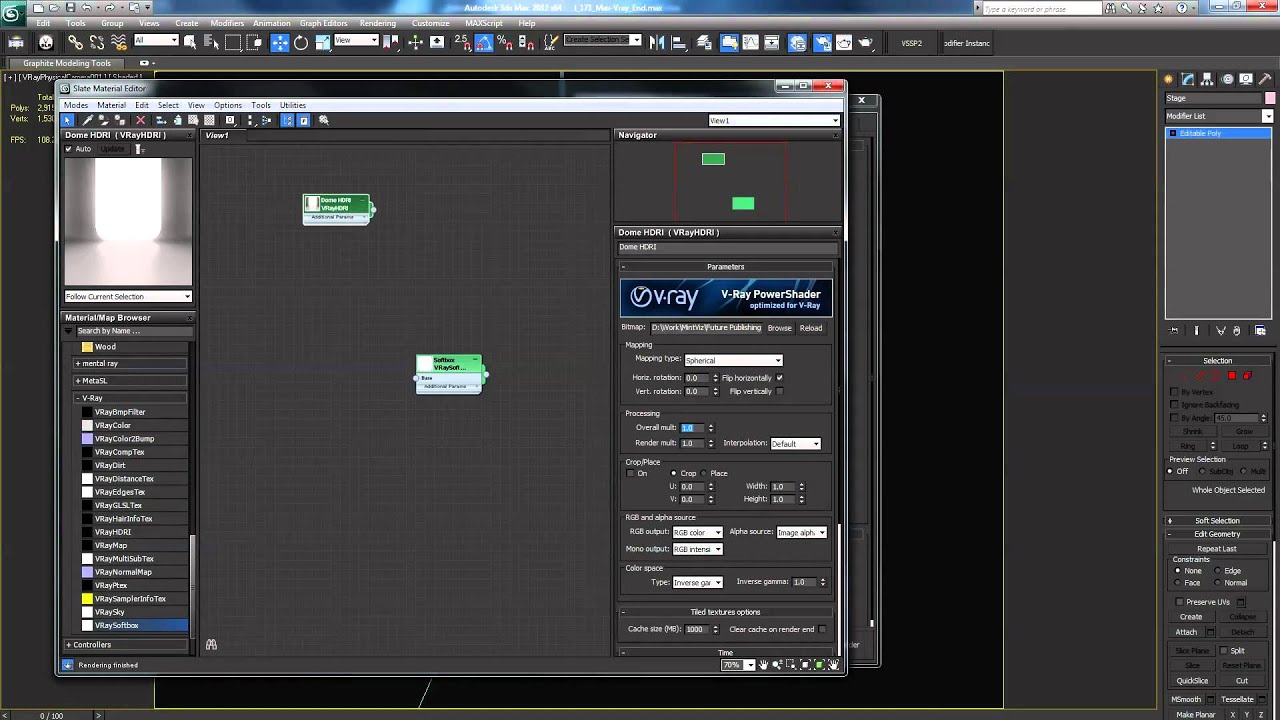Click the MSmooth button
The width and height of the screenshot is (1280, 720).
tap(1187, 699)
